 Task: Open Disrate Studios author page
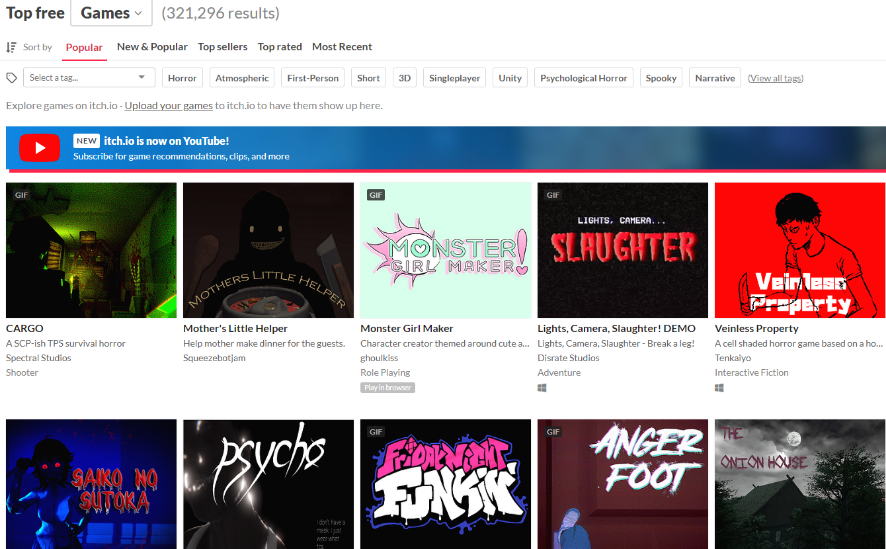[x=568, y=358]
